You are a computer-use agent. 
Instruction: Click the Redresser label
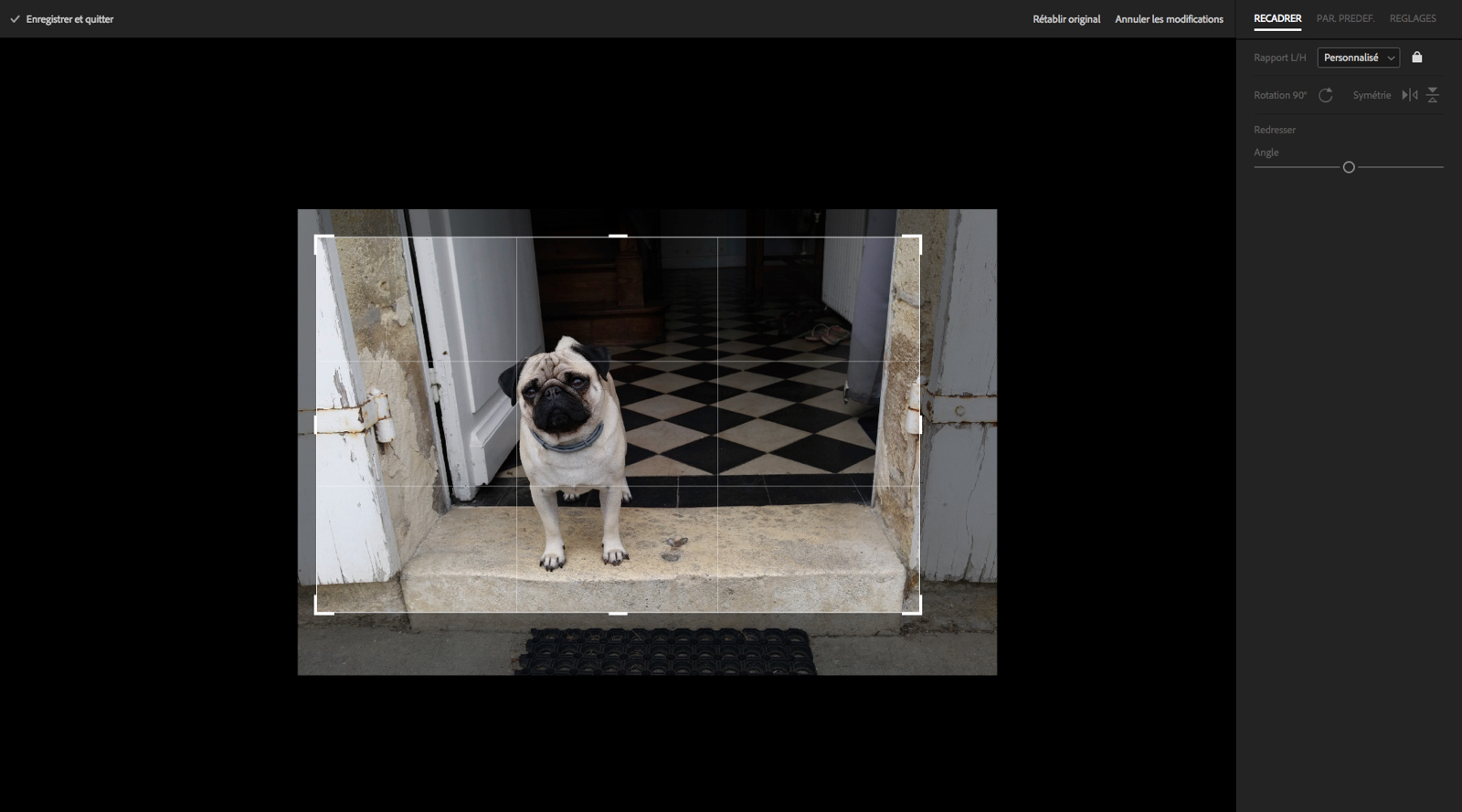click(1275, 130)
